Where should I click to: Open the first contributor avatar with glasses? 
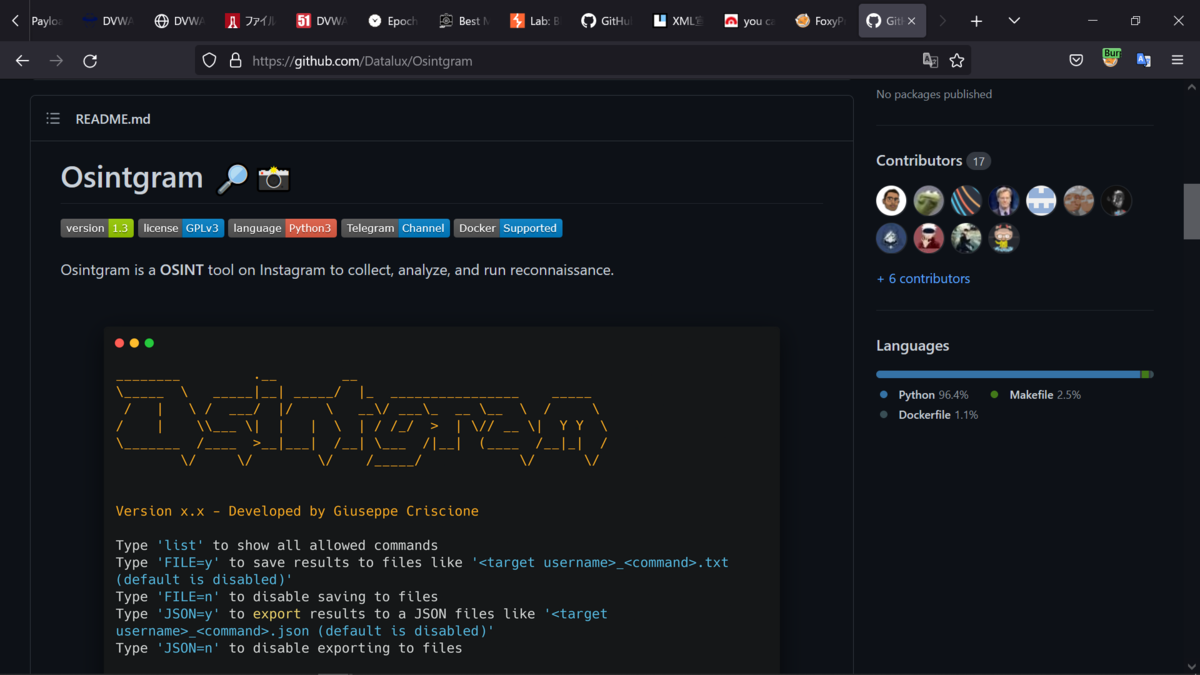[x=891, y=201]
